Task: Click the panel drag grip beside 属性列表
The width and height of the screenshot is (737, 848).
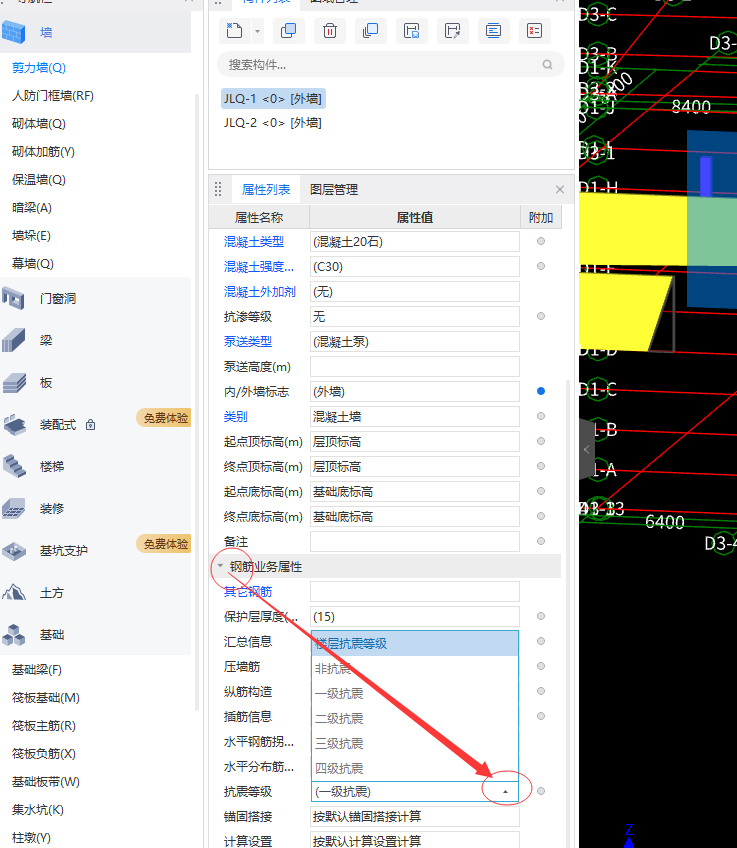Action: click(218, 189)
